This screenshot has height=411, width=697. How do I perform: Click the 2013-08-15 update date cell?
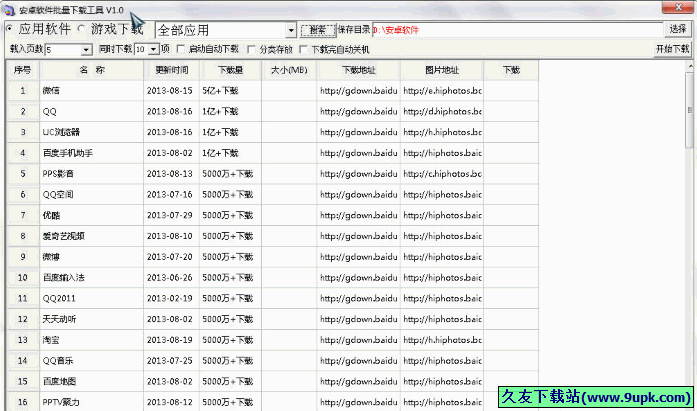pyautogui.click(x=170, y=91)
